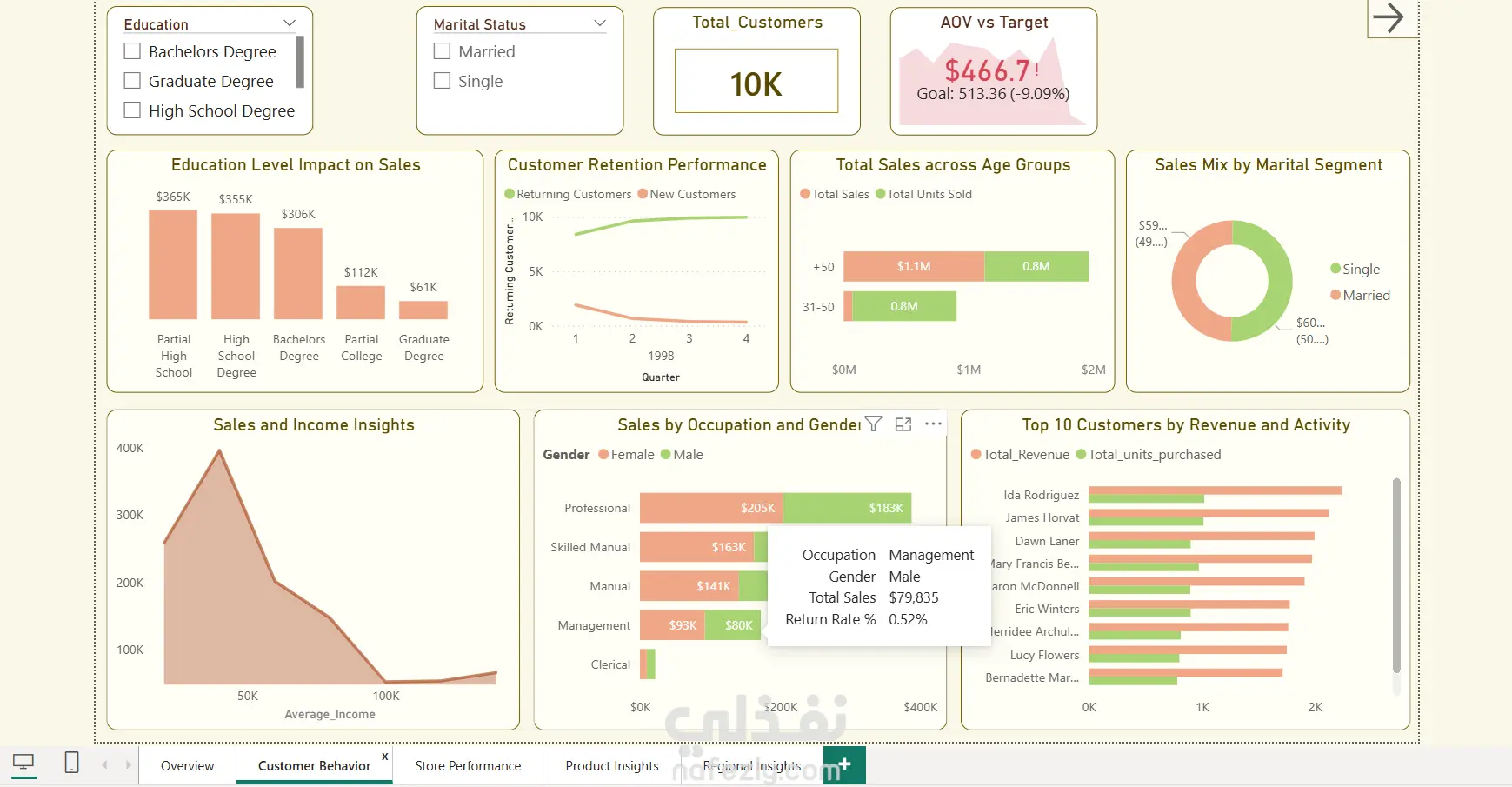Click the Total_Customers 10K card
Screen dimensions: 1512x787
click(x=756, y=81)
